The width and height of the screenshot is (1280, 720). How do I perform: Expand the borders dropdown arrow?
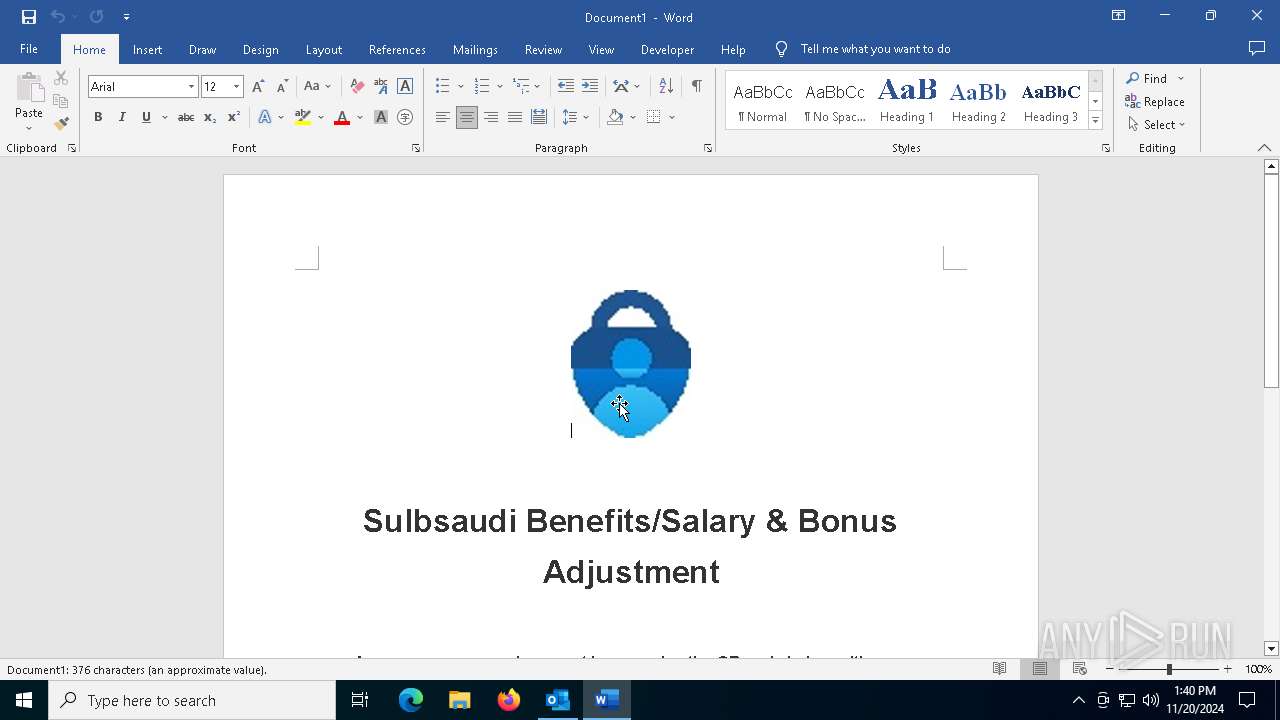[x=672, y=118]
